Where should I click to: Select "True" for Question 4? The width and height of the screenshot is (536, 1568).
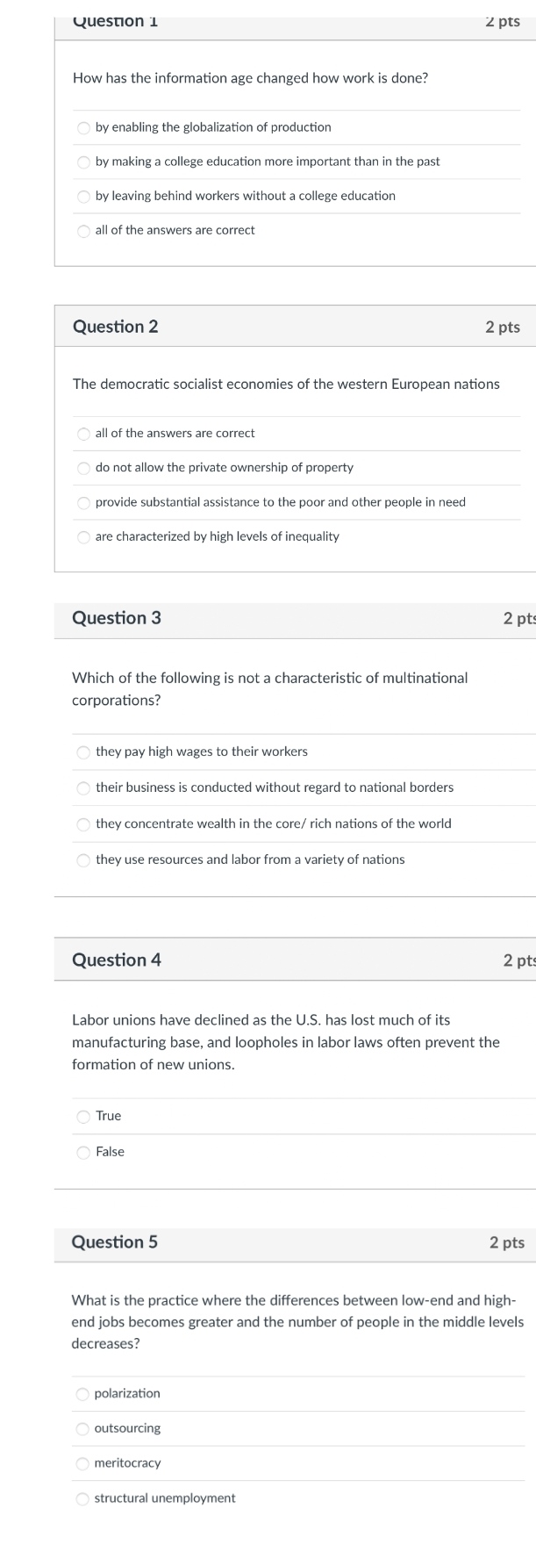tap(82, 1116)
